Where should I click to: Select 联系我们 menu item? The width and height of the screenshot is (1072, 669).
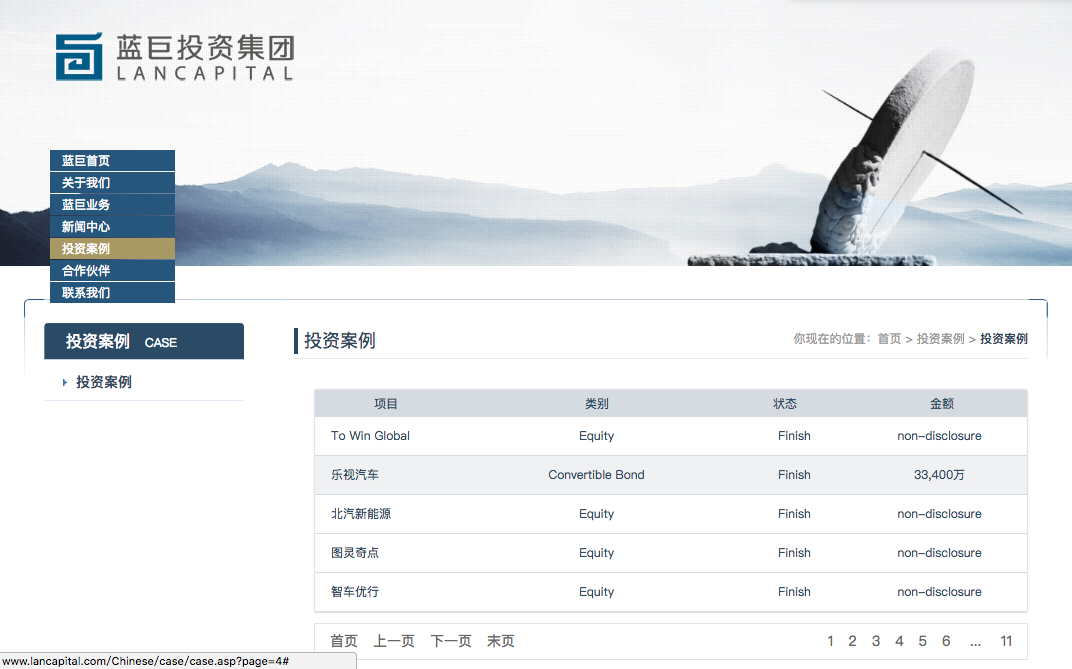(86, 293)
